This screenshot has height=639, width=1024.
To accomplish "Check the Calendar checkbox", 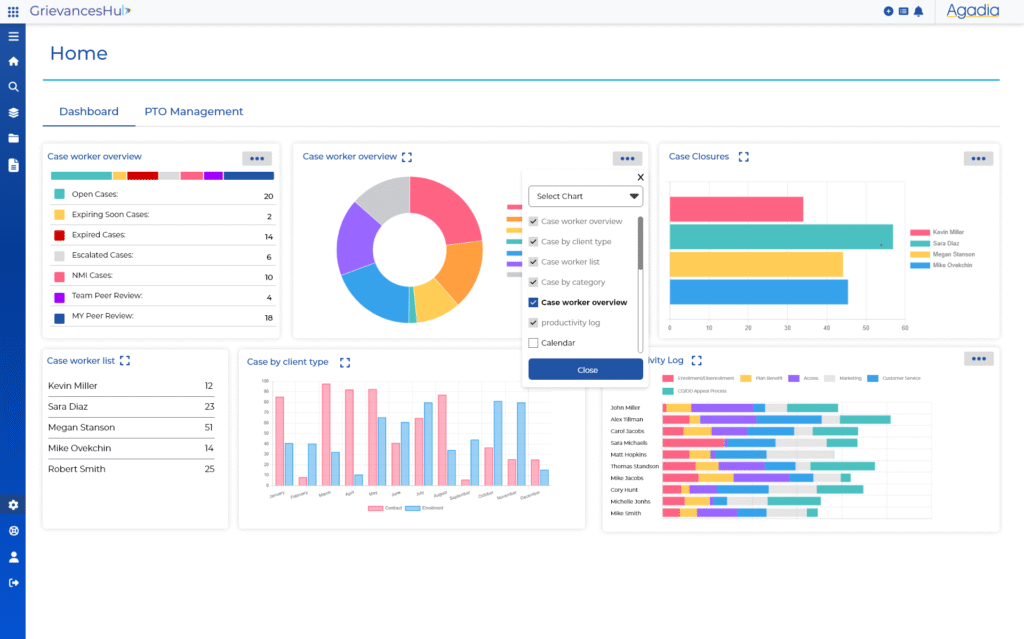I will point(533,343).
